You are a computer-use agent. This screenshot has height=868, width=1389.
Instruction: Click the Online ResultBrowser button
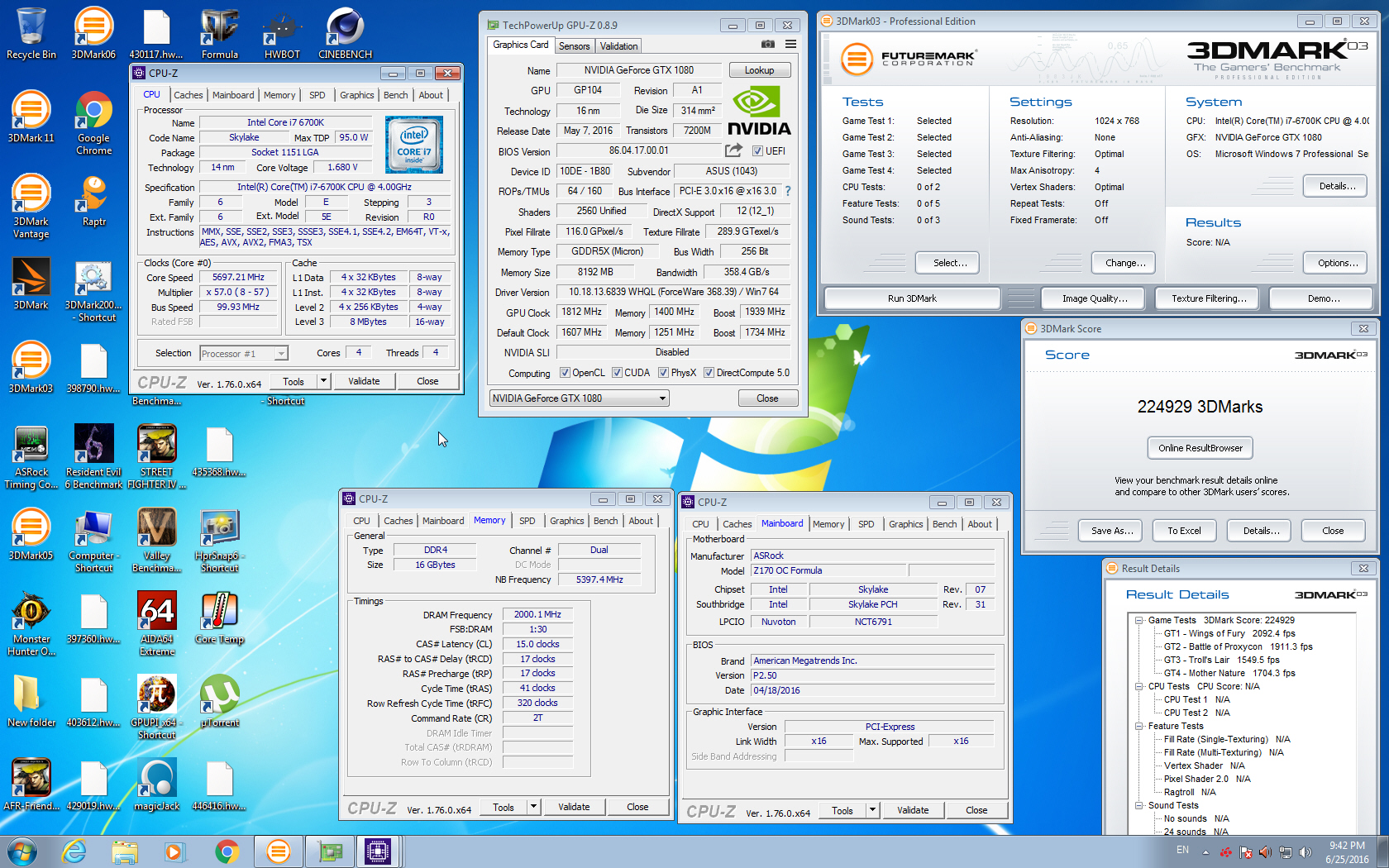(x=1200, y=448)
